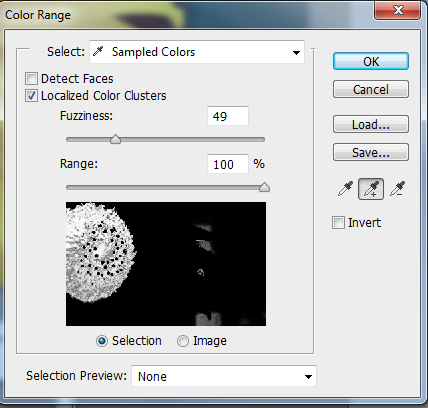The height and width of the screenshot is (408, 428).
Task: Enable the Detect Faces checkbox
Action: tap(31, 79)
